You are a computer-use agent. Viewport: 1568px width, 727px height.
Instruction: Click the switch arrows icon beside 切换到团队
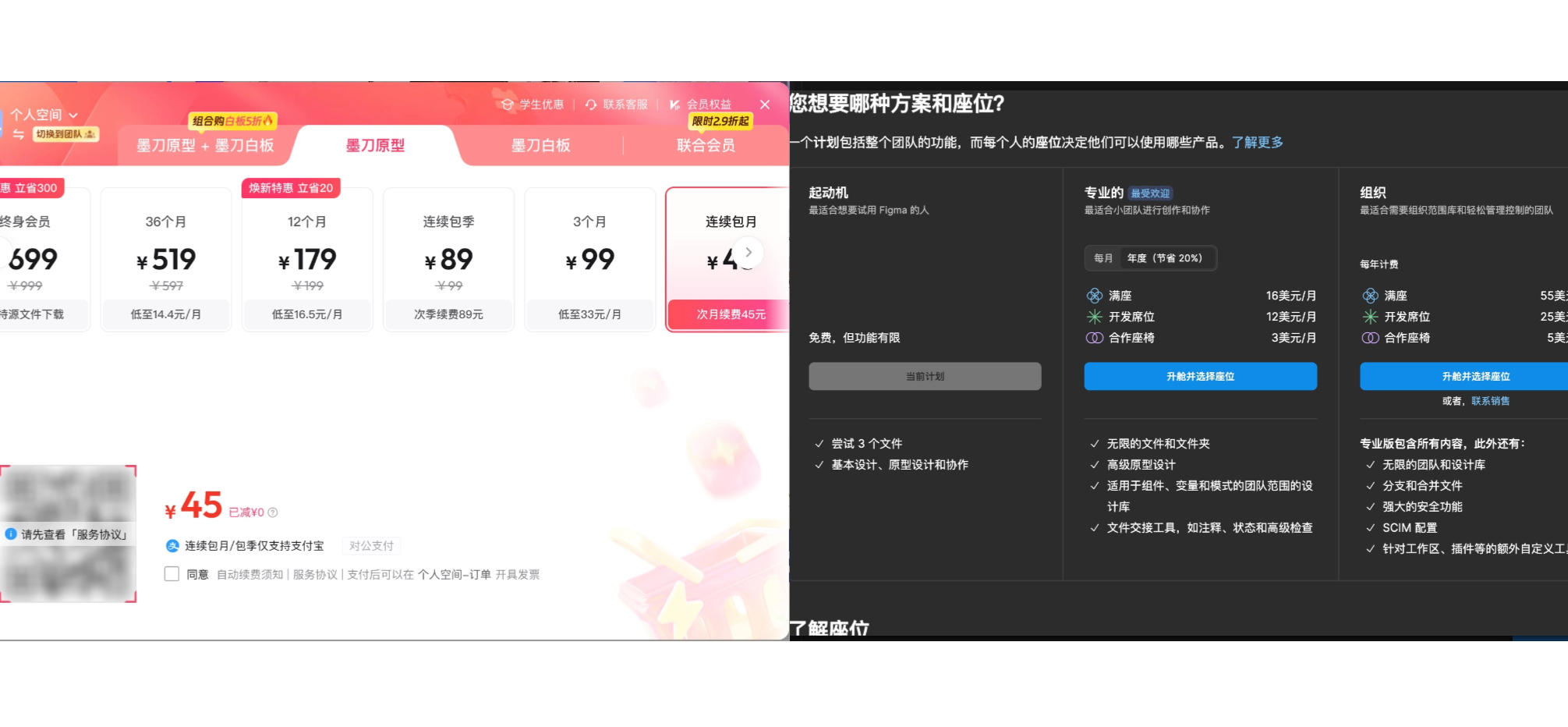(x=19, y=134)
